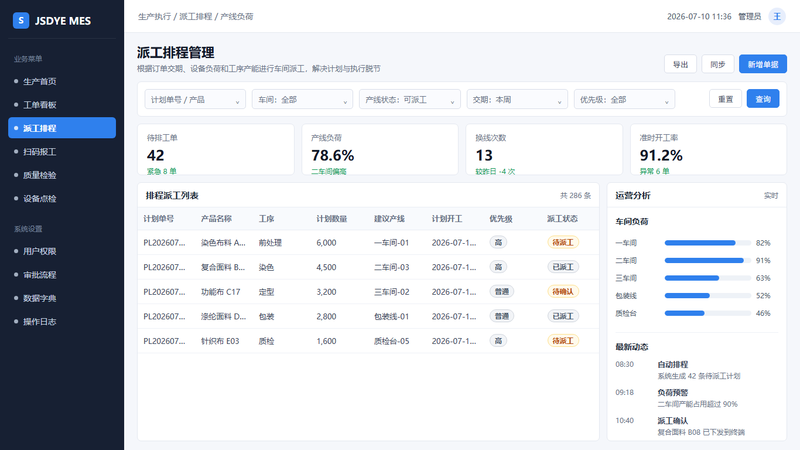Open the 交期: 本周 dropdown
The height and width of the screenshot is (450, 800).
tap(517, 99)
